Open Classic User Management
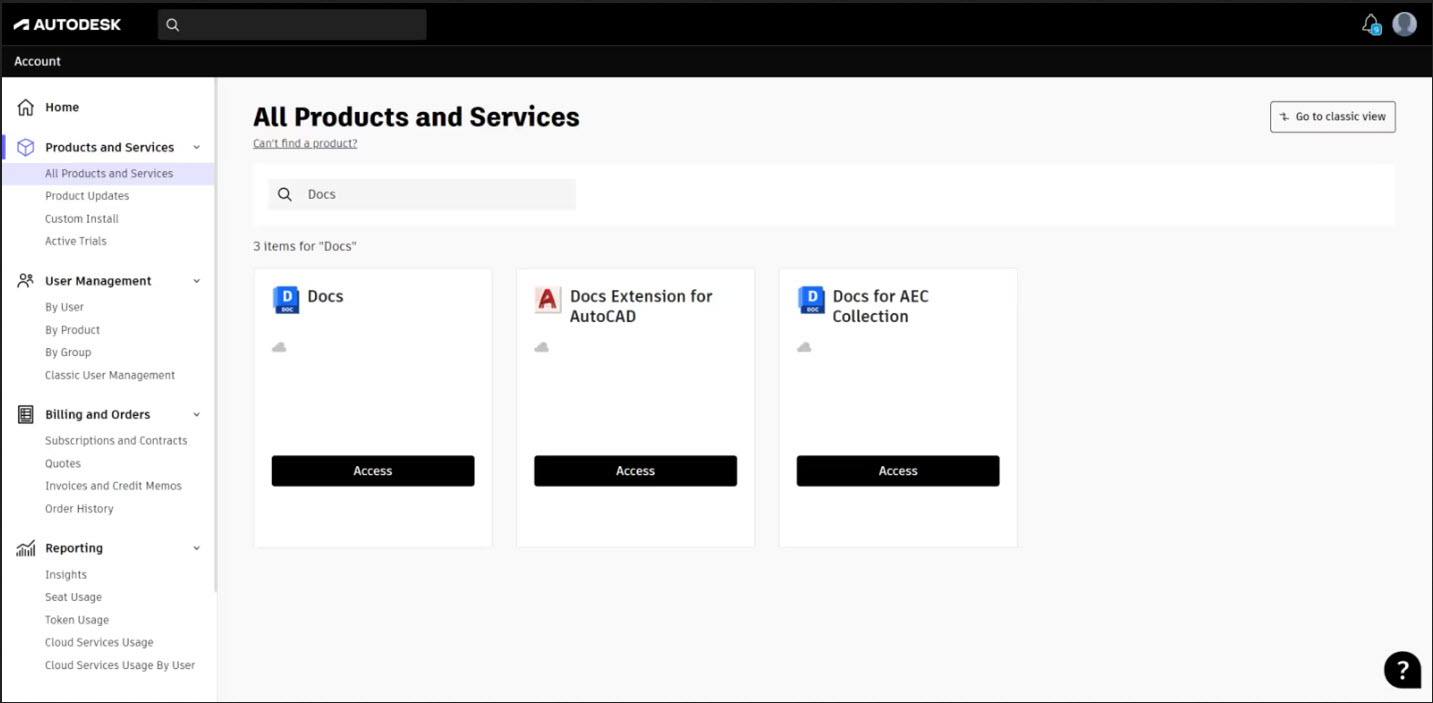The width and height of the screenshot is (1433, 703). pyautogui.click(x=110, y=375)
